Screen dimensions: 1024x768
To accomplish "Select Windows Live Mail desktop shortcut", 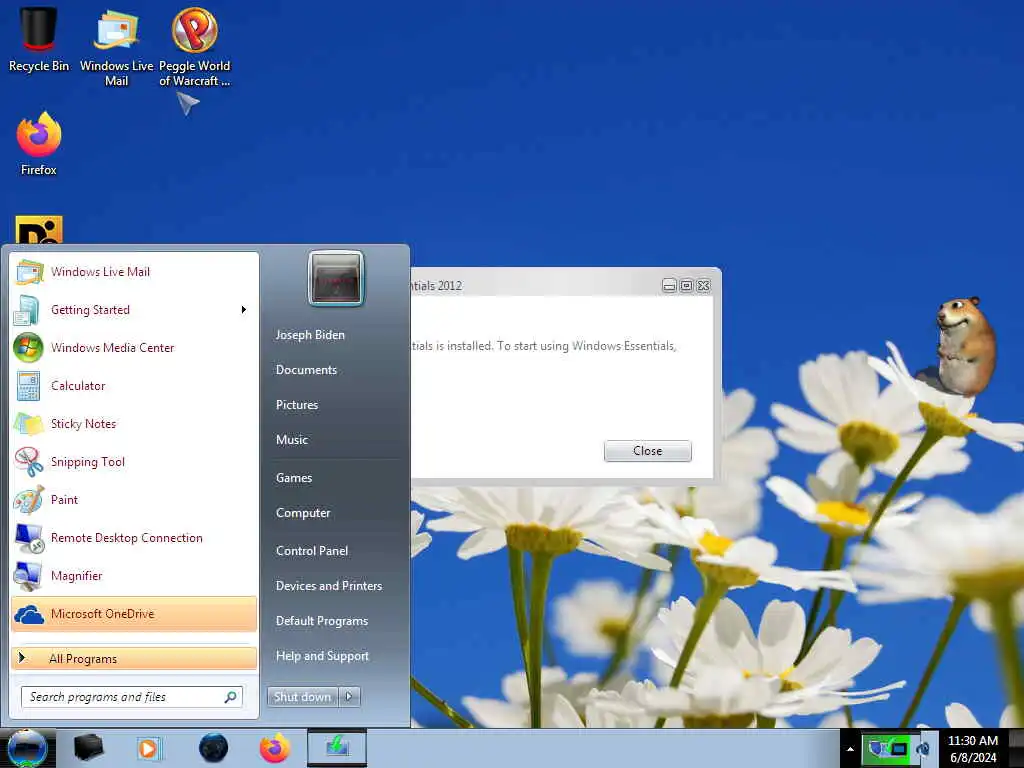I will pyautogui.click(x=116, y=46).
